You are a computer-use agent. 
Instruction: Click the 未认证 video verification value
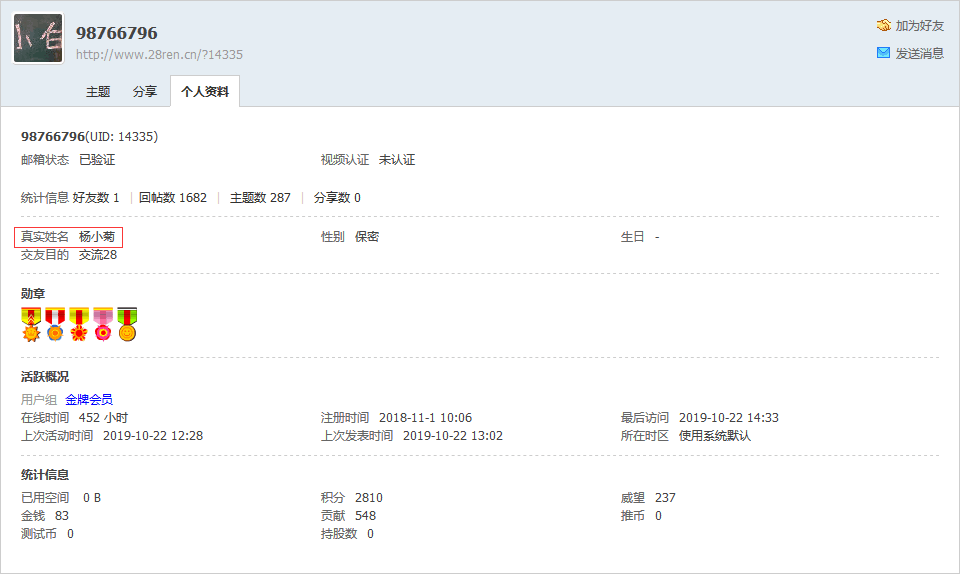click(x=397, y=160)
